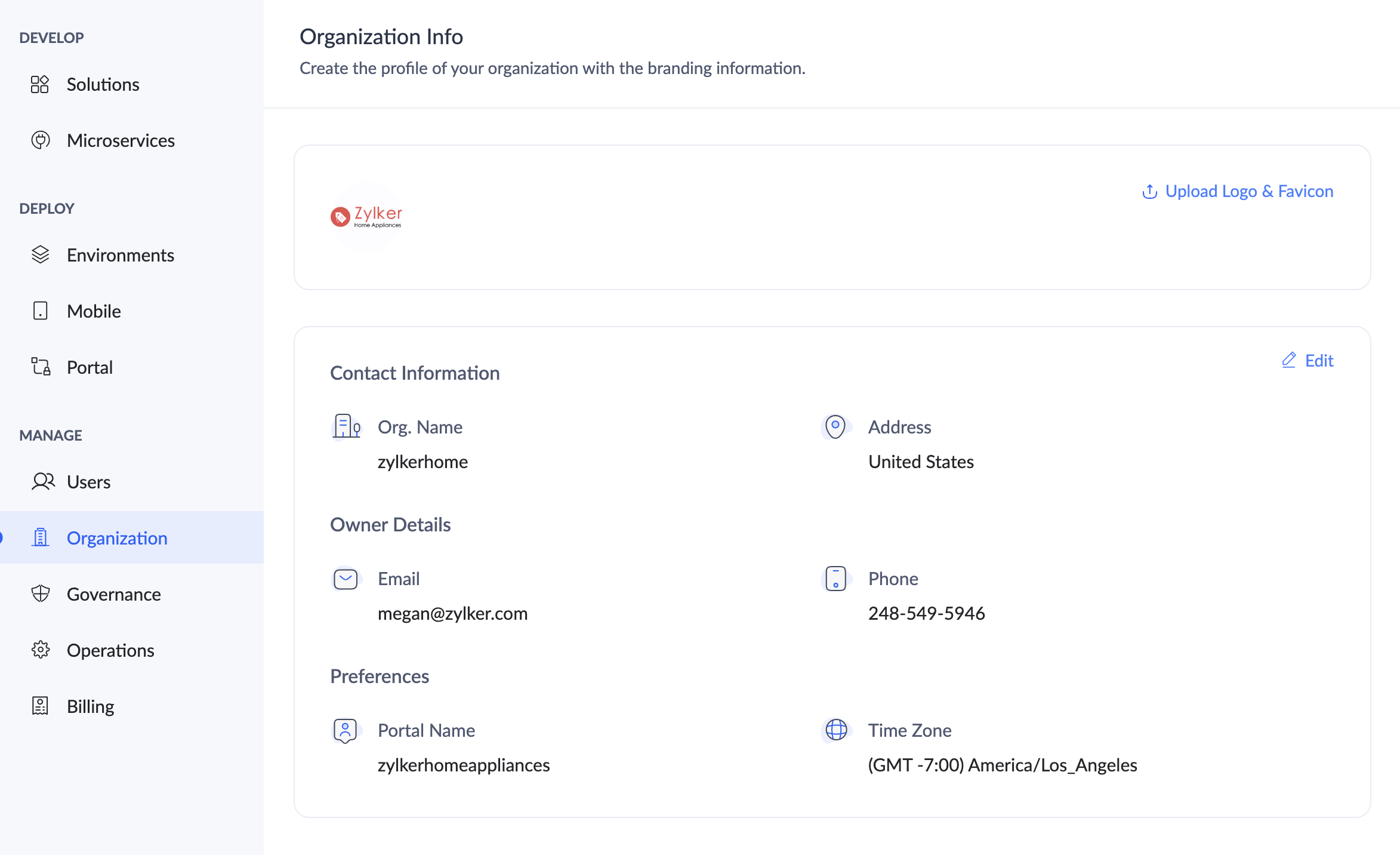1400x855 pixels.
Task: Select the Solutions sidebar icon
Action: point(40,84)
